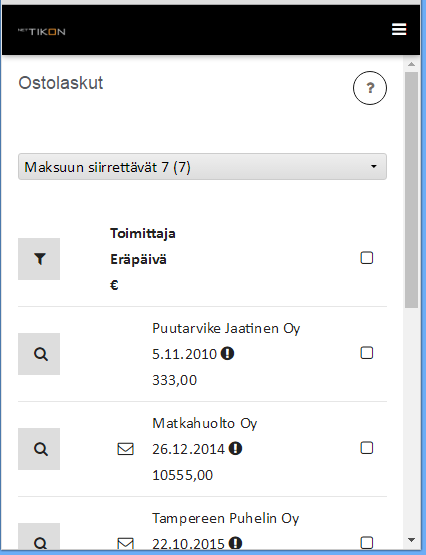Screen dimensions: 426x555
Task: Select supplier name Puutarvike Jaatinen Oy
Action: coord(226,328)
